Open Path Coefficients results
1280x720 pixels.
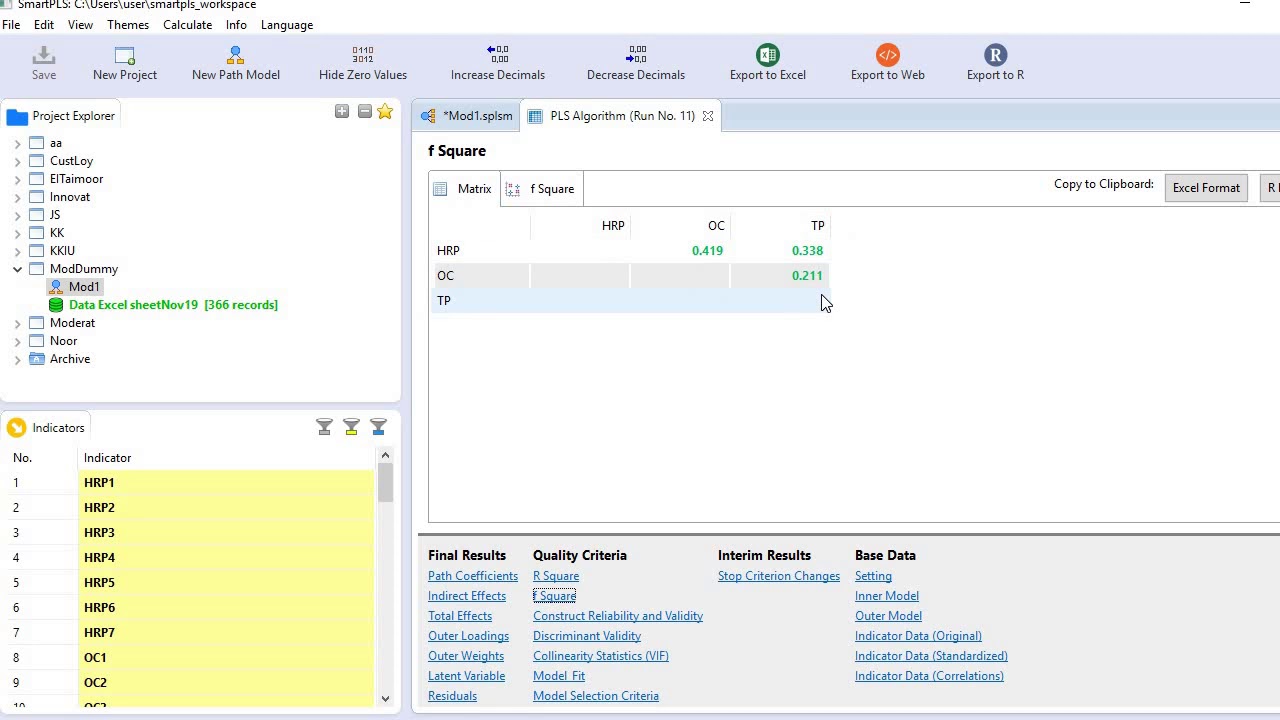click(x=473, y=576)
